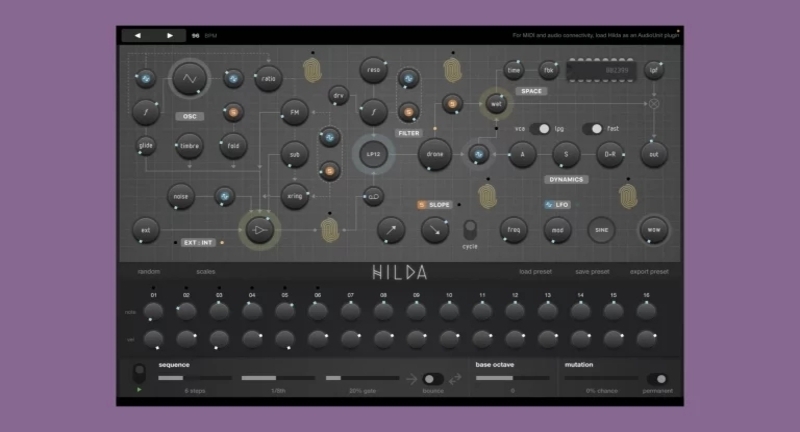Open scales

[x=206, y=271]
